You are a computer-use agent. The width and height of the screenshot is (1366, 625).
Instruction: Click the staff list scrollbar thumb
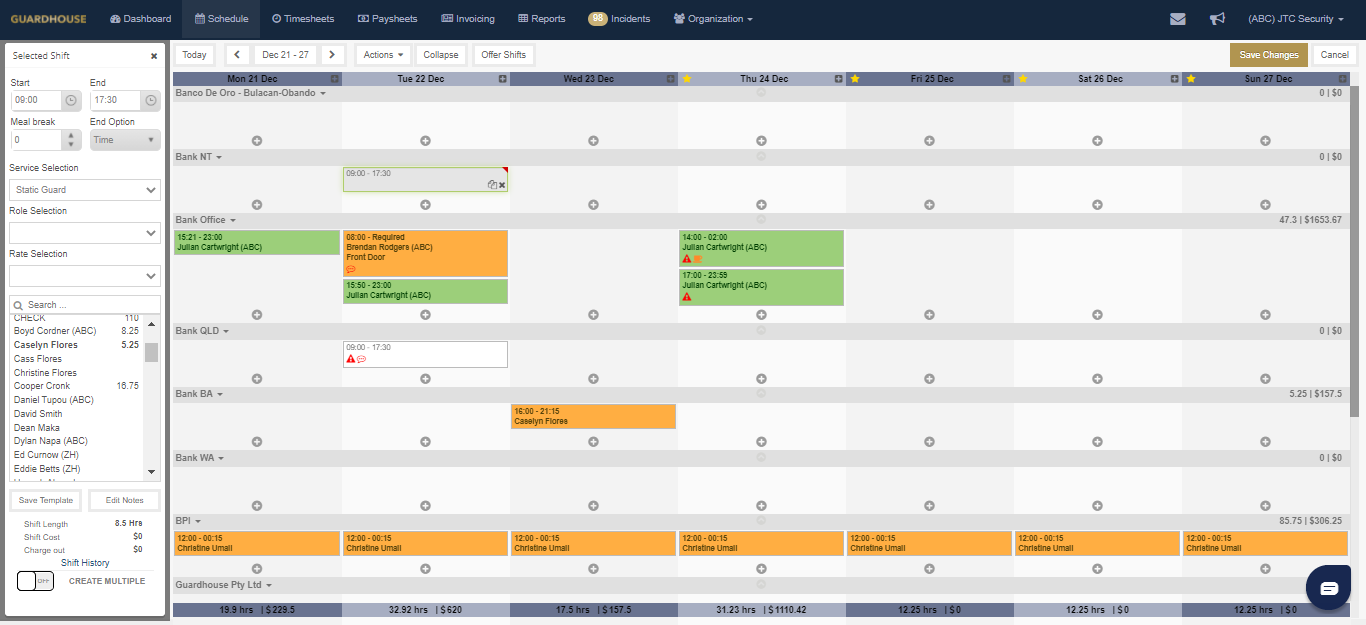[x=152, y=352]
